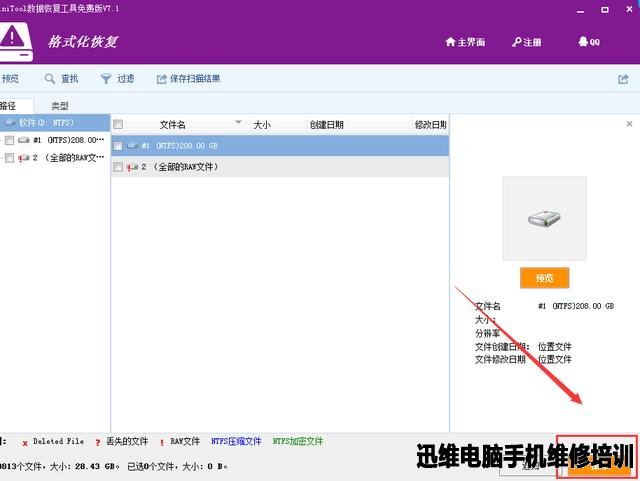Click the NTFS加密文件 legend entry
This screenshot has width=640, height=481.
click(298, 441)
